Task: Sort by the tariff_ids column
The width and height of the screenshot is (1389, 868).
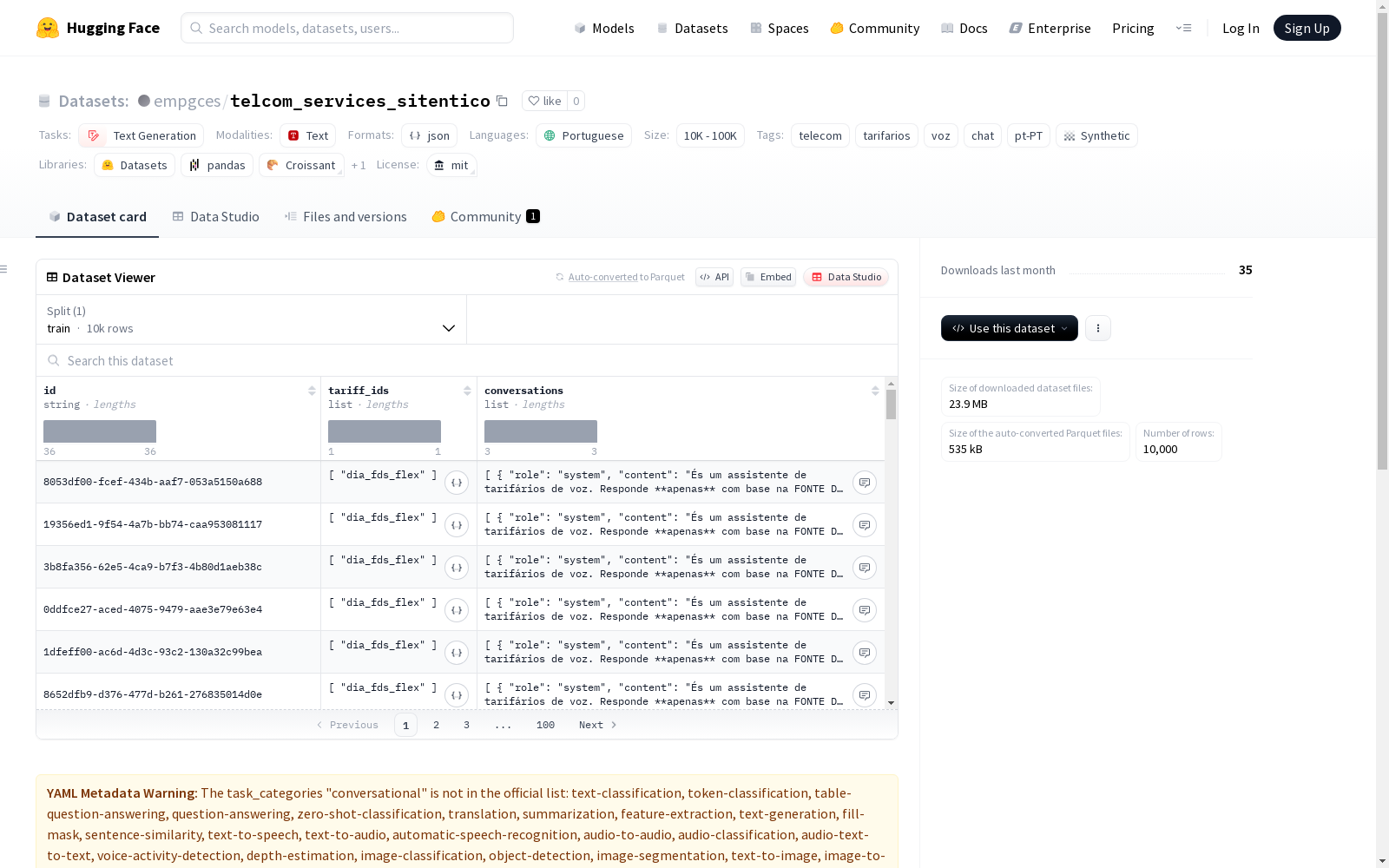Action: click(467, 391)
